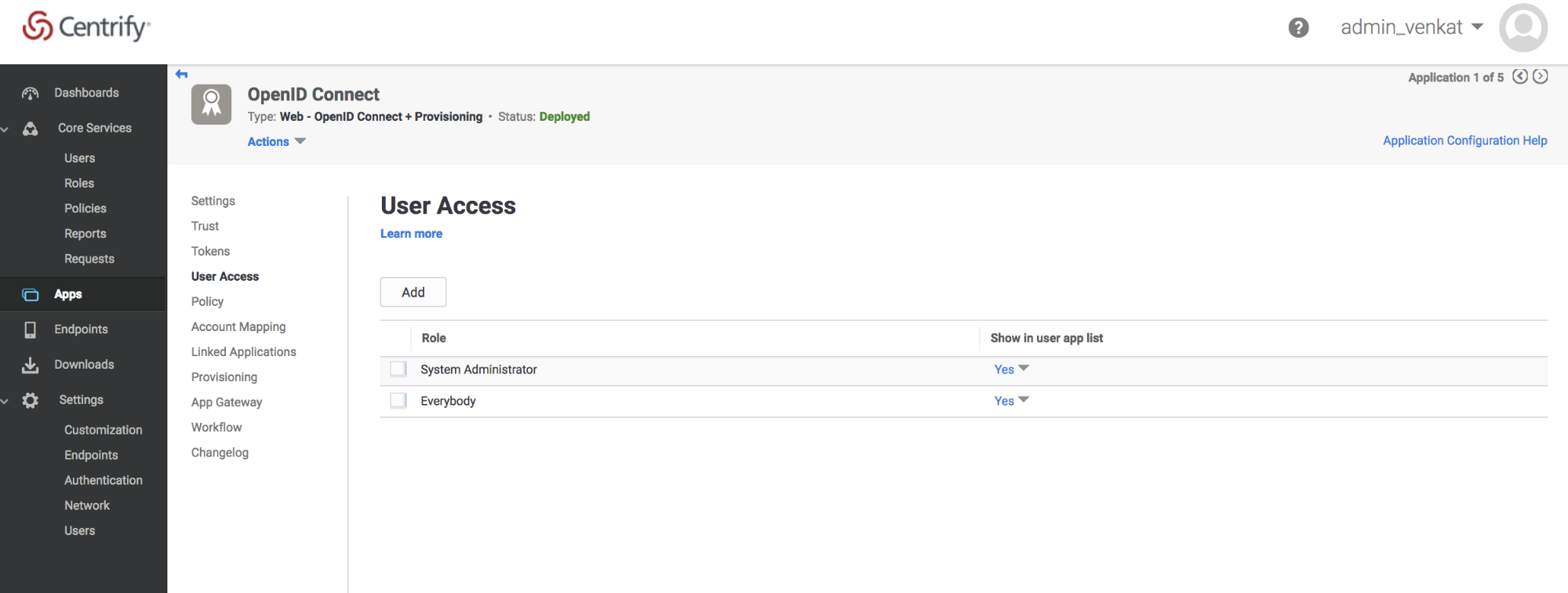Select the System Administrator role checkbox

click(x=398, y=369)
